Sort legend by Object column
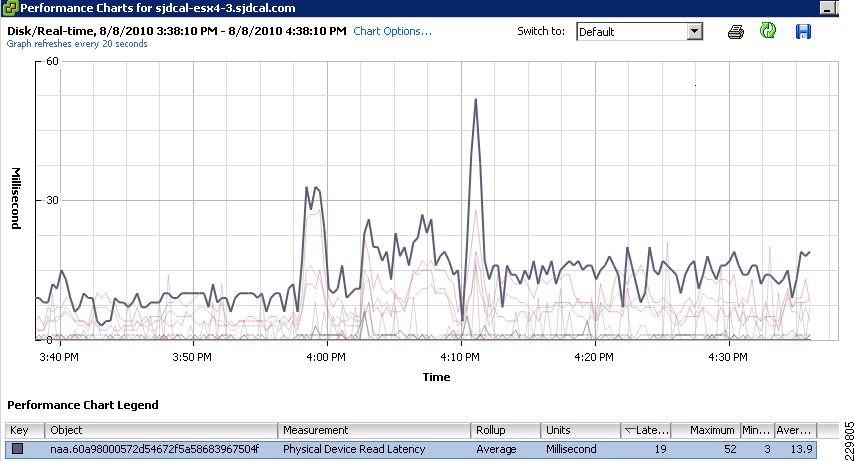This screenshot has height=461, width=854. click(161, 430)
